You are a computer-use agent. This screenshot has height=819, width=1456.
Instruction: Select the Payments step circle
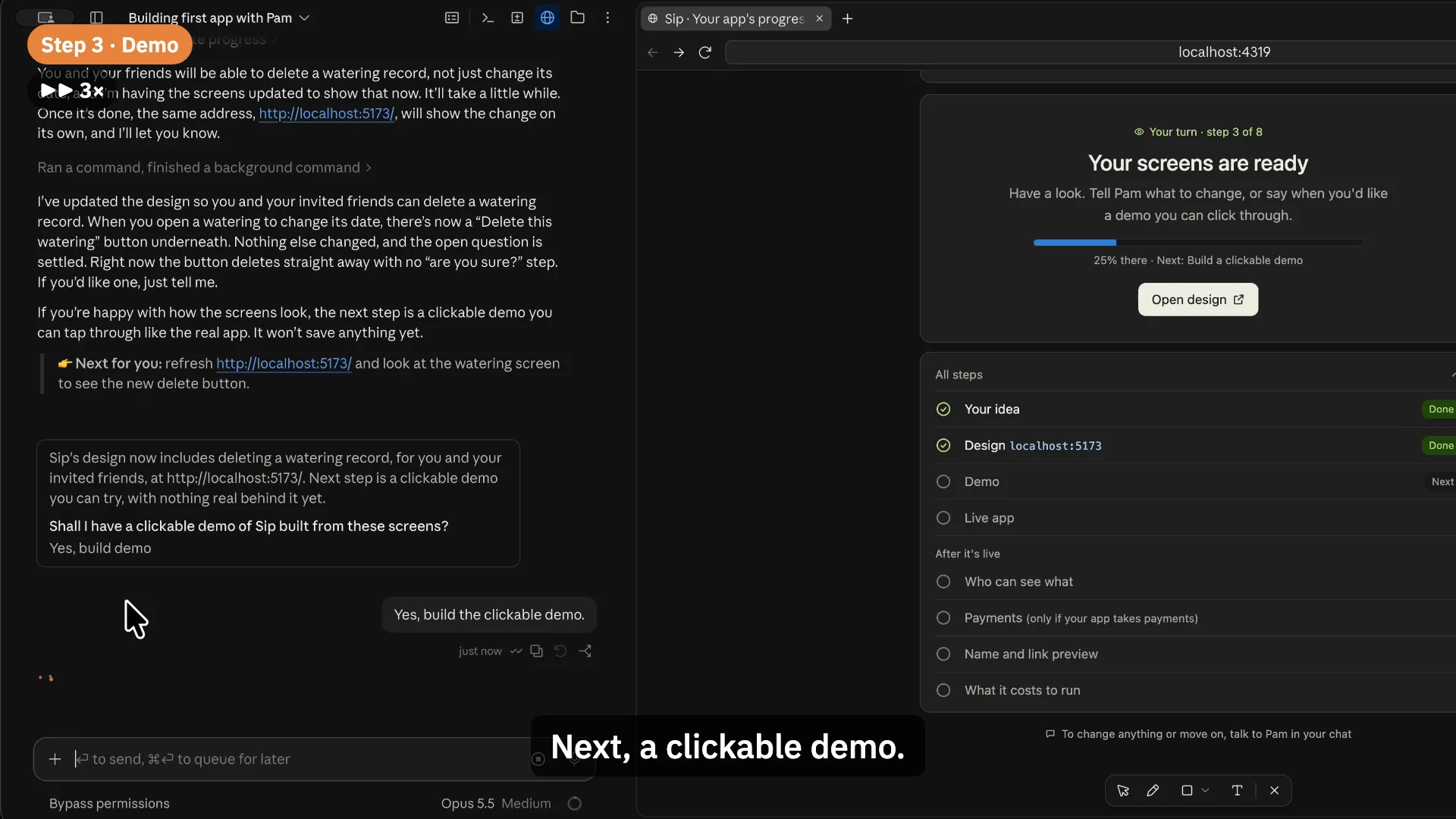coord(943,618)
